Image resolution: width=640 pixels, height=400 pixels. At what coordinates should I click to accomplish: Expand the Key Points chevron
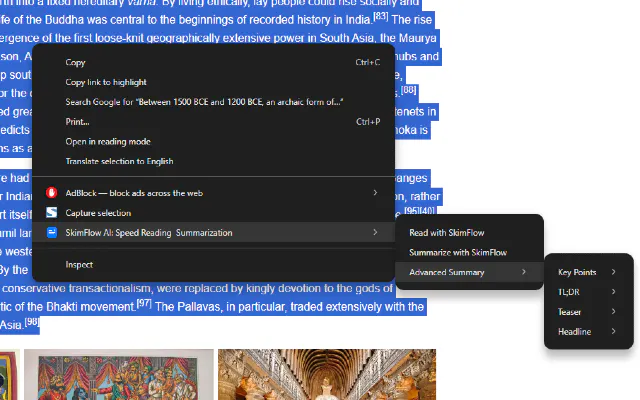click(x=613, y=272)
